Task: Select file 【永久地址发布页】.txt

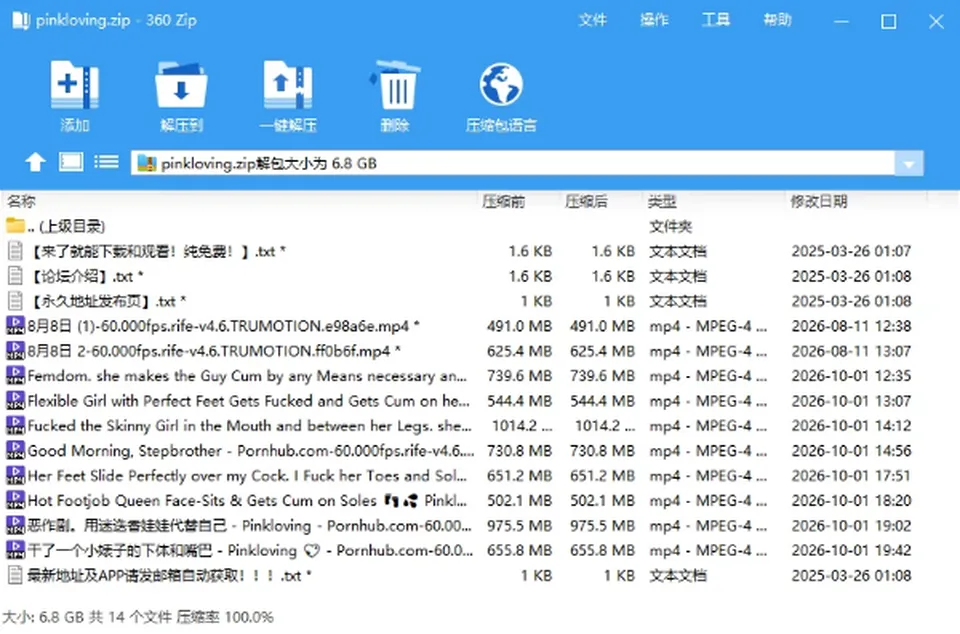Action: [x=480, y=301]
